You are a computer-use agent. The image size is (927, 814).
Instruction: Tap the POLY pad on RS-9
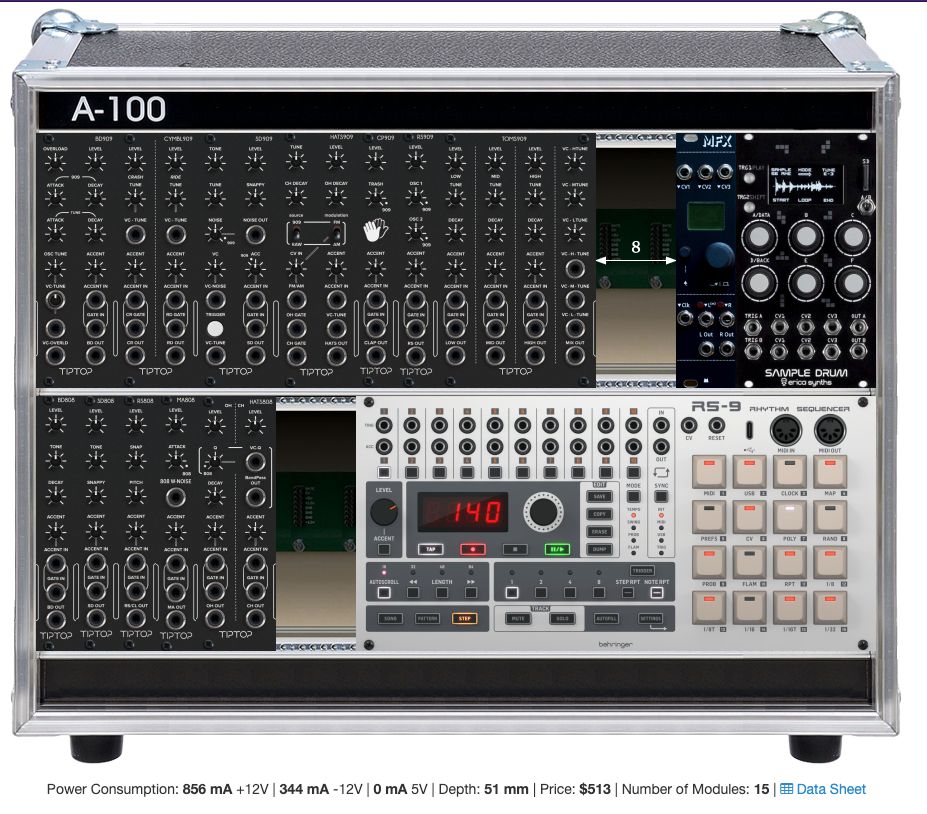coord(790,517)
